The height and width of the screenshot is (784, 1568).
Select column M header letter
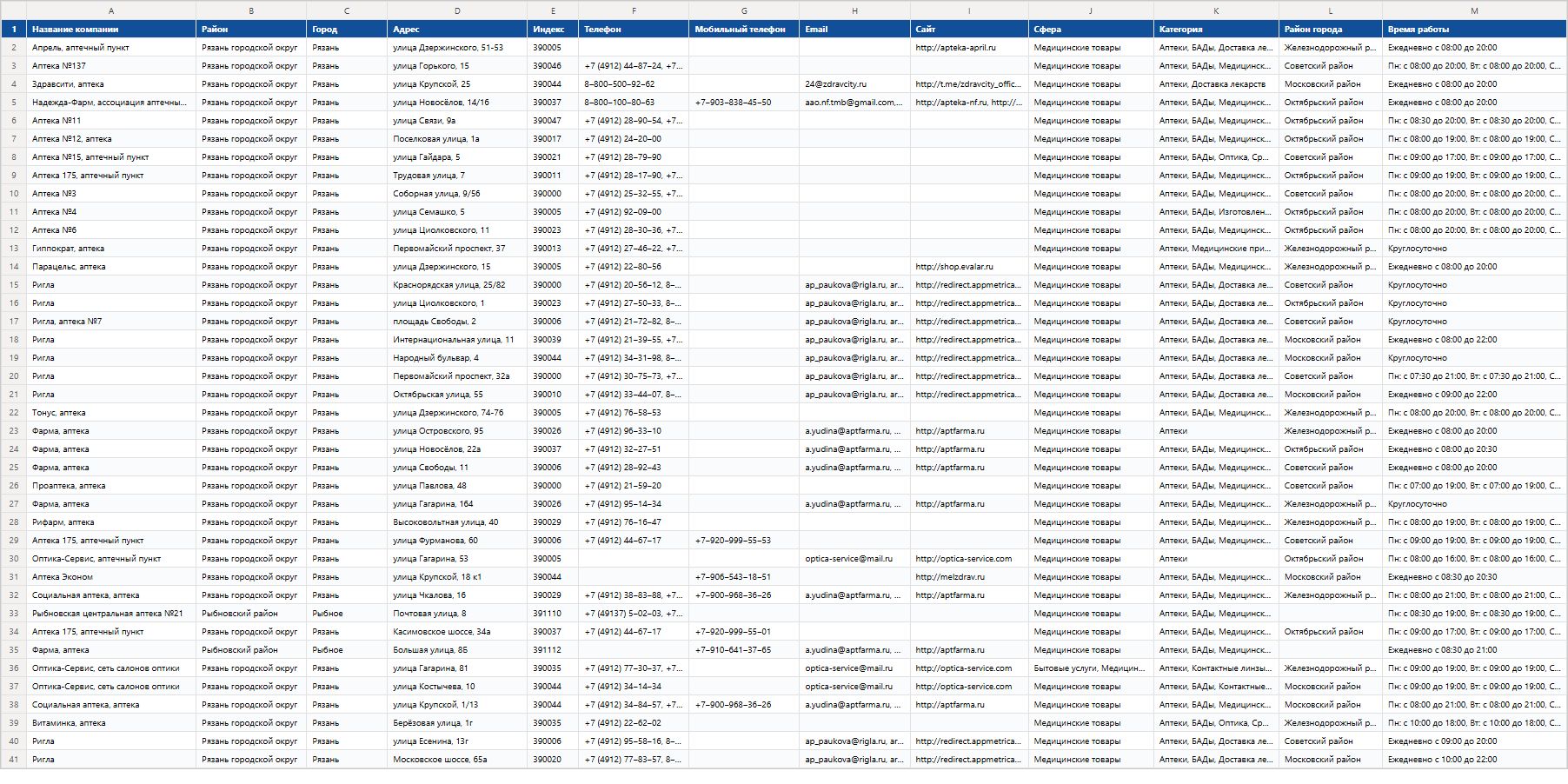click(x=1474, y=10)
